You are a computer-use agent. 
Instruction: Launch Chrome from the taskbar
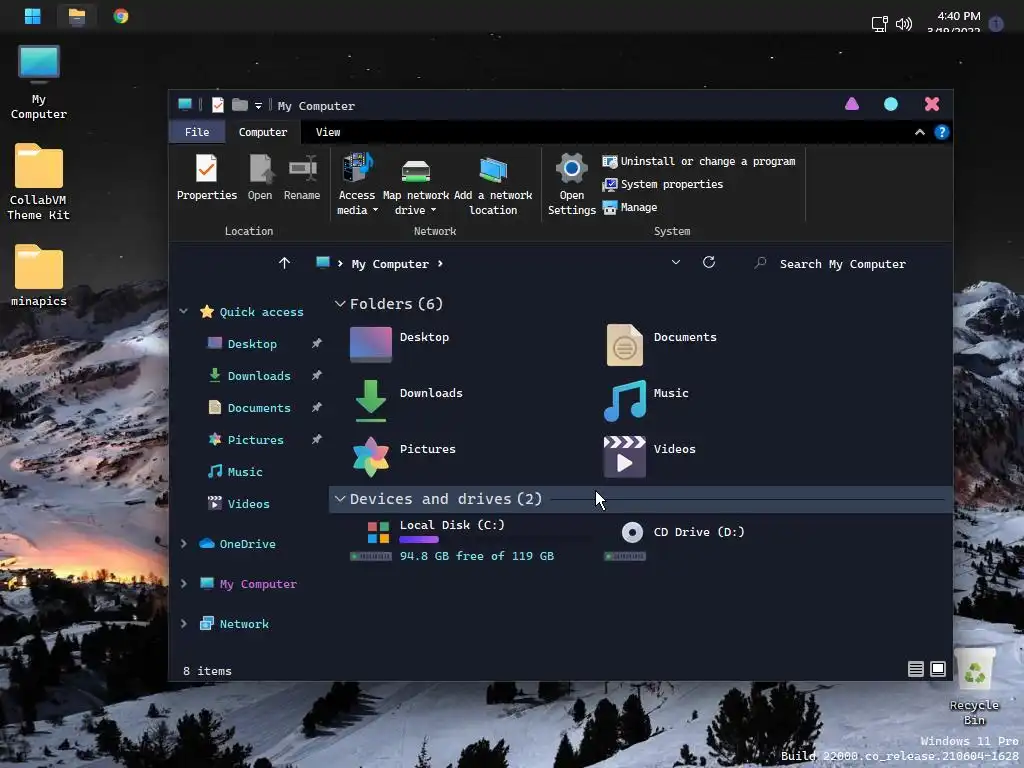(121, 16)
